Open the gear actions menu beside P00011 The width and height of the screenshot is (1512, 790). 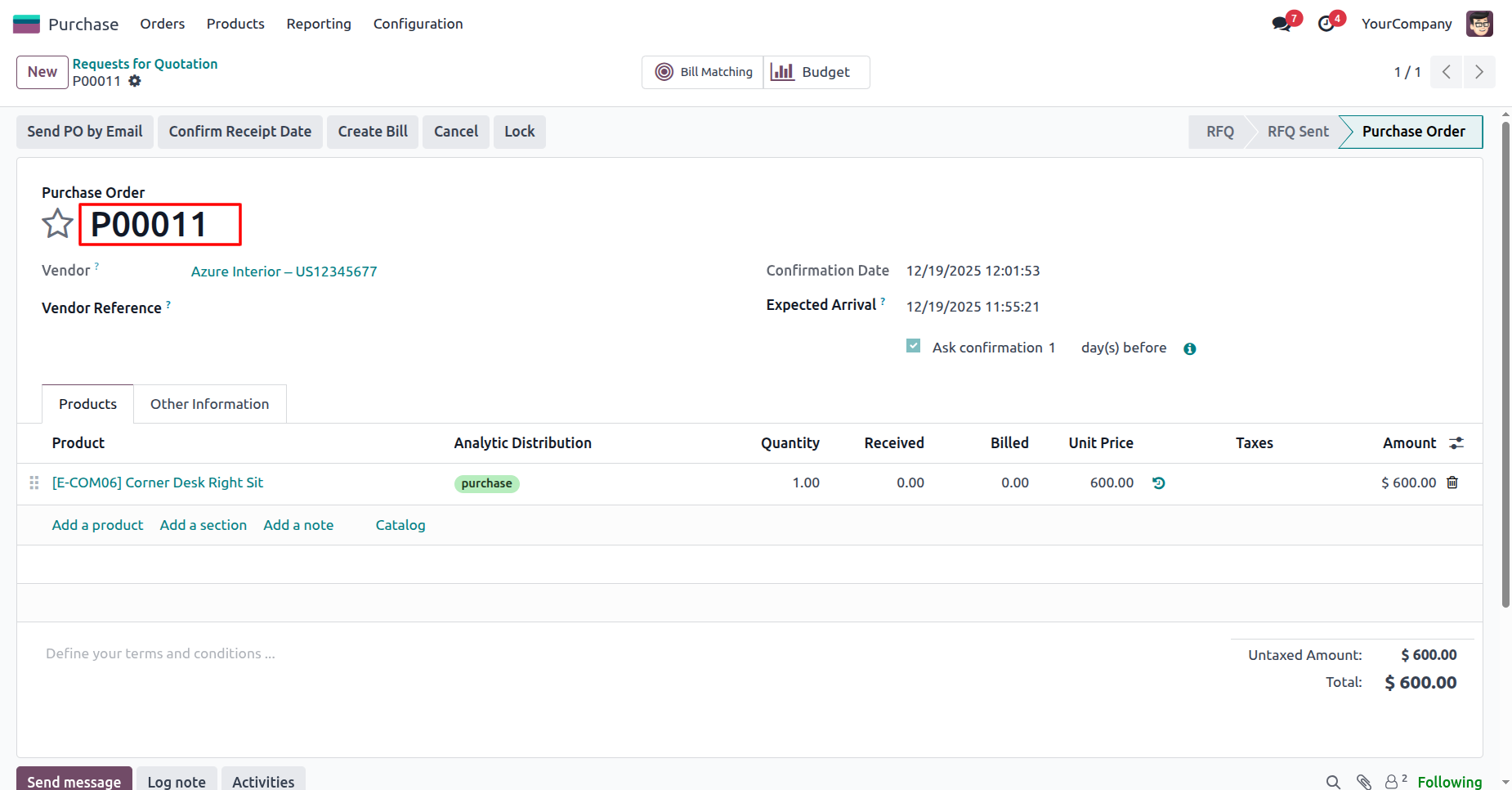tap(135, 81)
